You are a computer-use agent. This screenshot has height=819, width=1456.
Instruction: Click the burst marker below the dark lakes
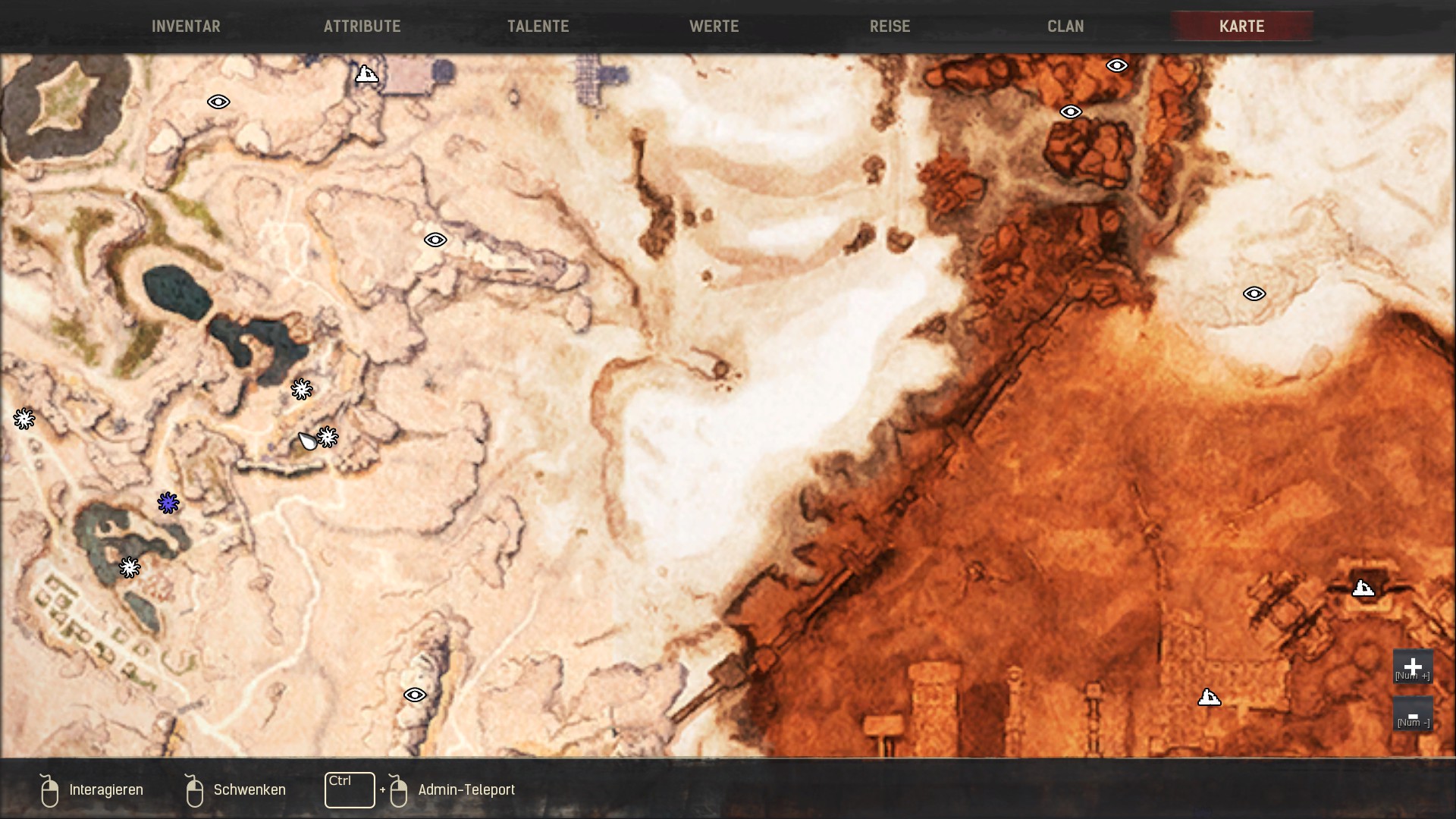pyautogui.click(x=302, y=389)
